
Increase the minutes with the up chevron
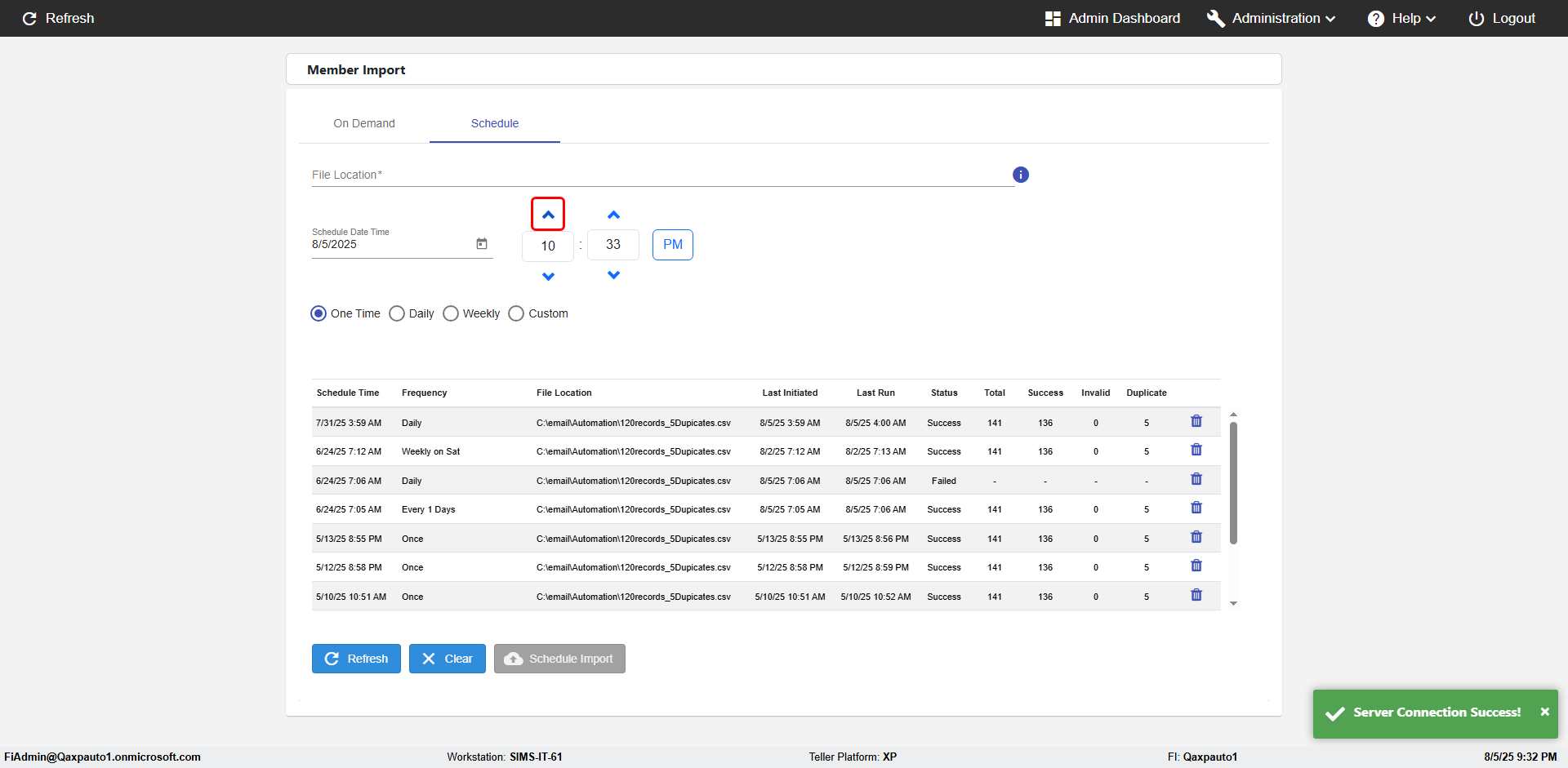pyautogui.click(x=613, y=215)
